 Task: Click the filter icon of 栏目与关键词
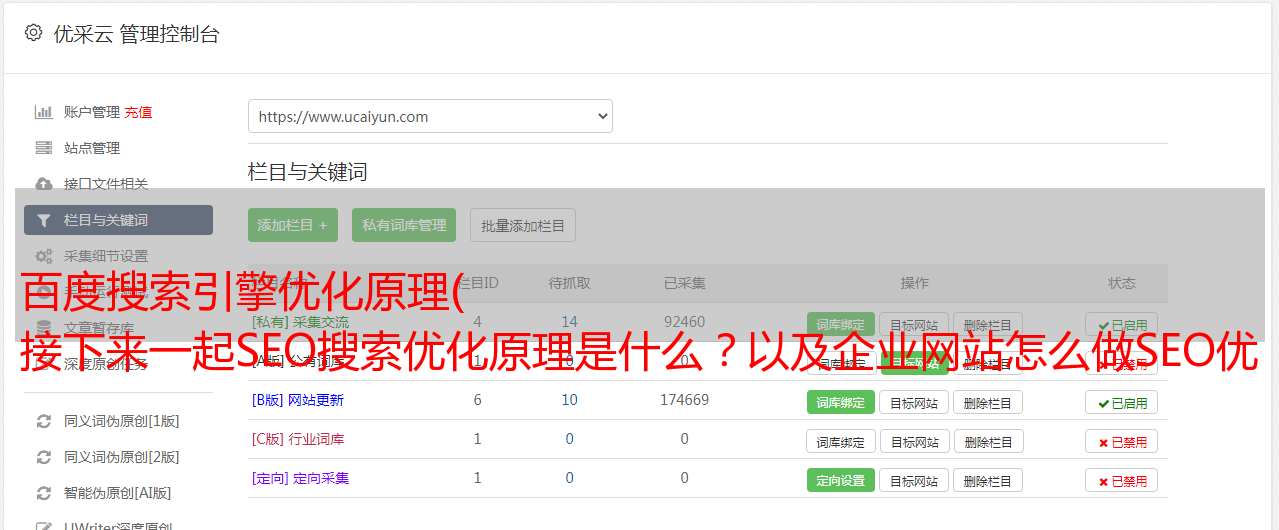[44, 220]
